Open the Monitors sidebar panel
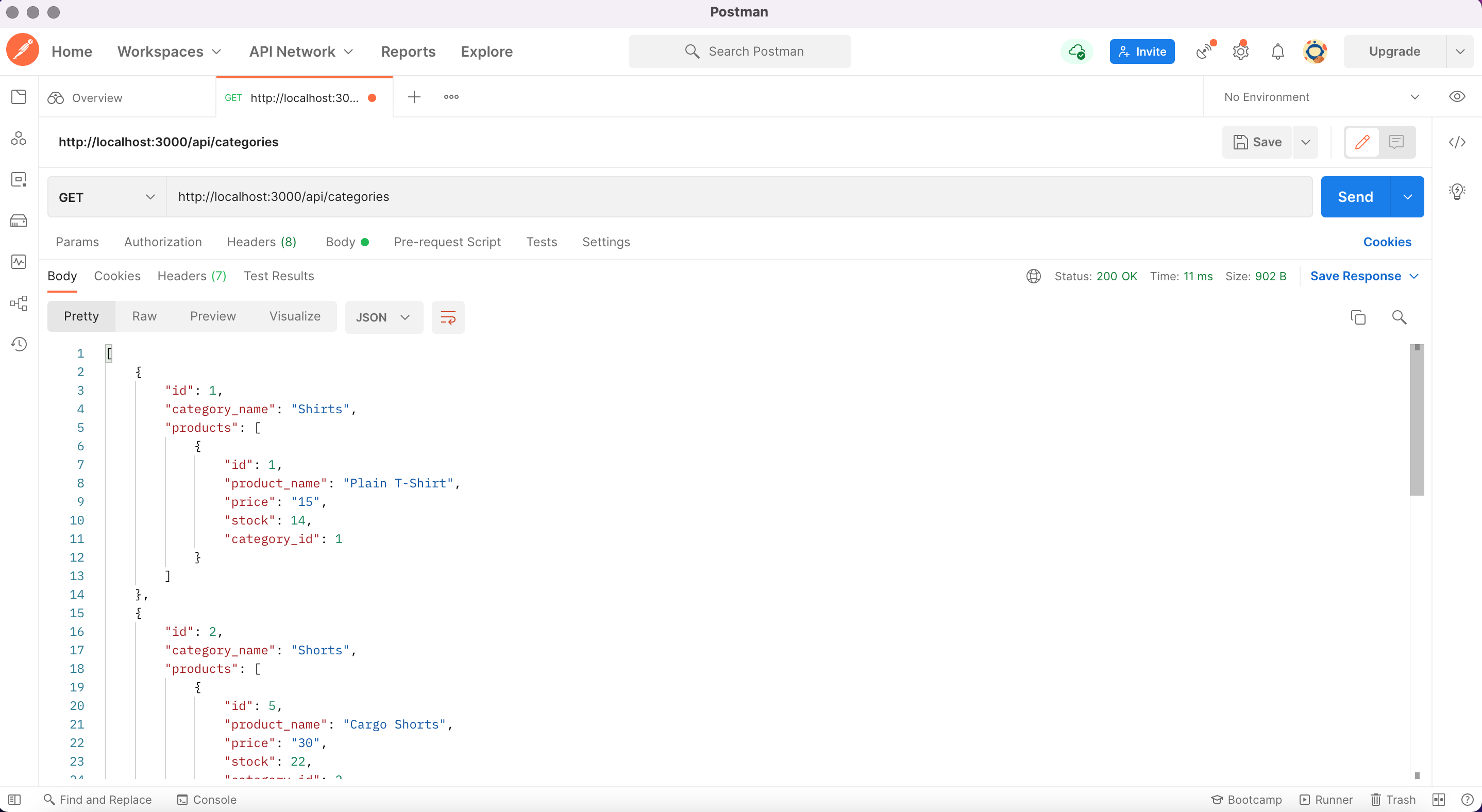 point(19,262)
